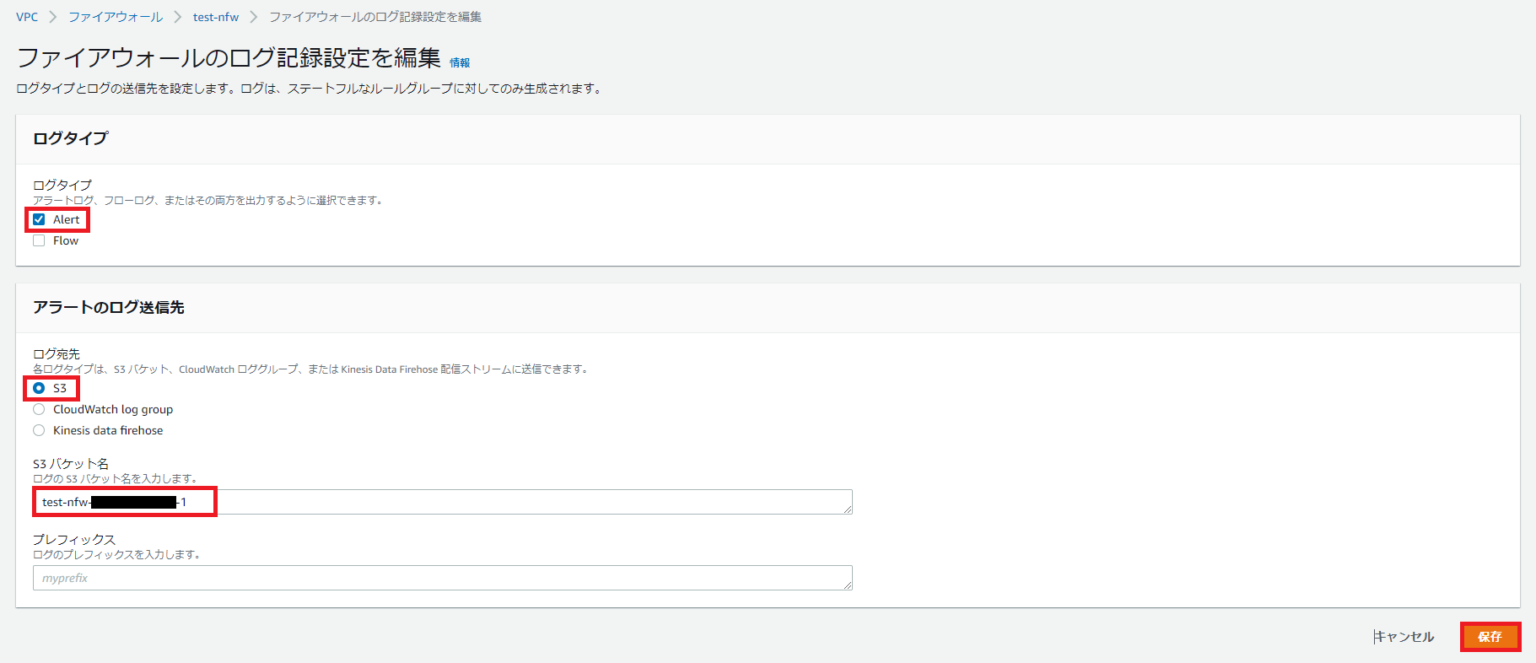Click the S3 バケット名 input field
Viewport: 1536px width, 663px height.
(x=440, y=502)
